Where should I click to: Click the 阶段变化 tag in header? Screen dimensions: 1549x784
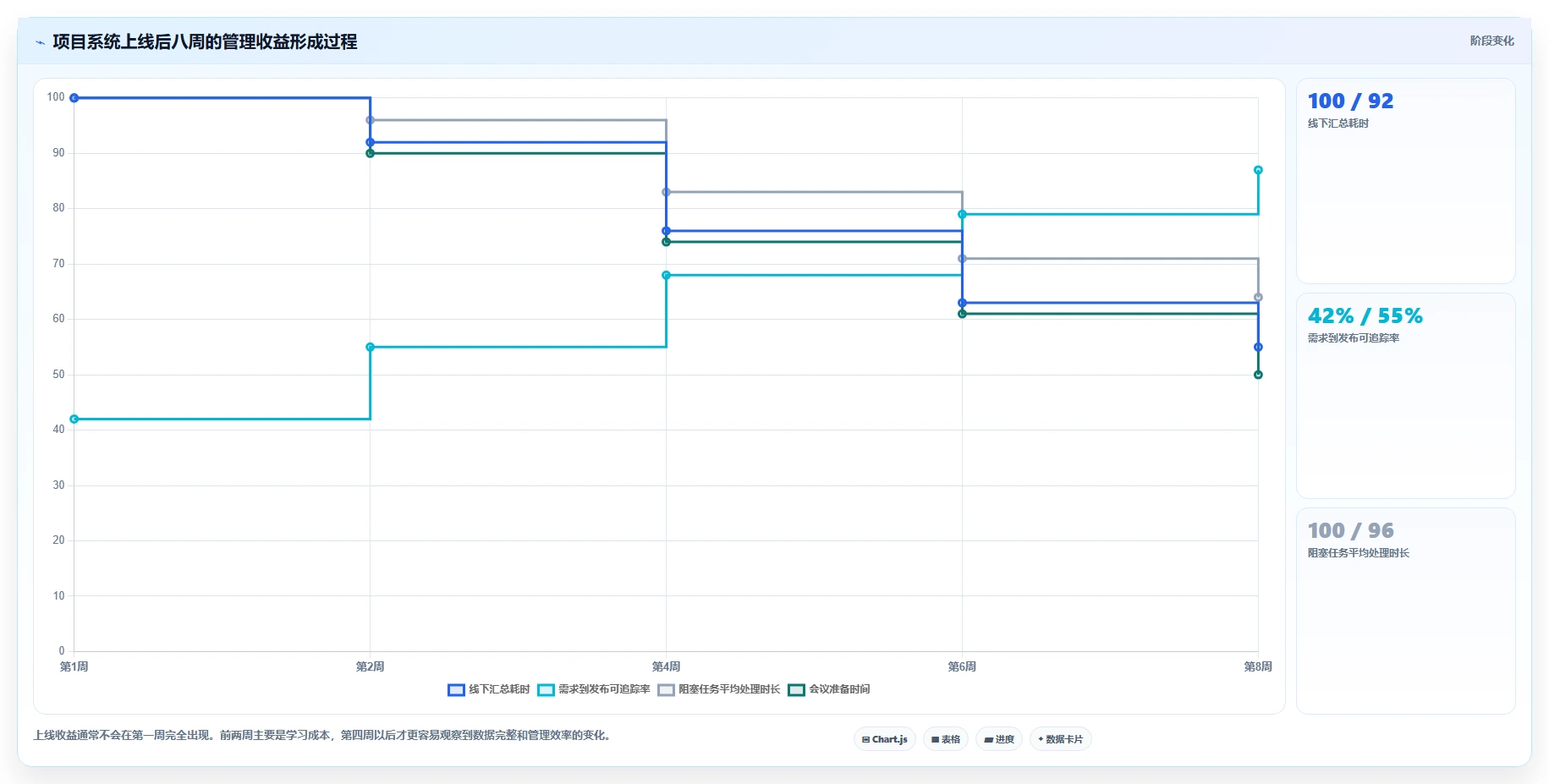coord(1491,41)
